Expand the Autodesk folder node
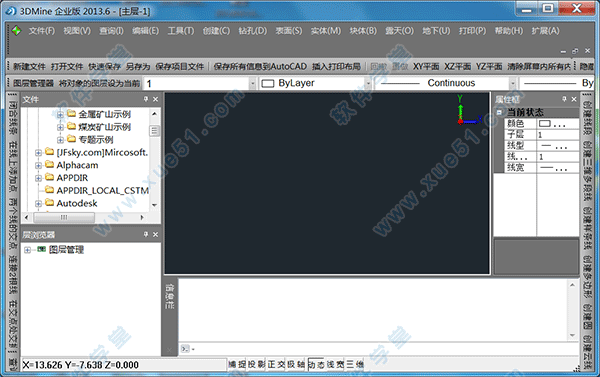This screenshot has height=377, width=600. pyautogui.click(x=38, y=204)
